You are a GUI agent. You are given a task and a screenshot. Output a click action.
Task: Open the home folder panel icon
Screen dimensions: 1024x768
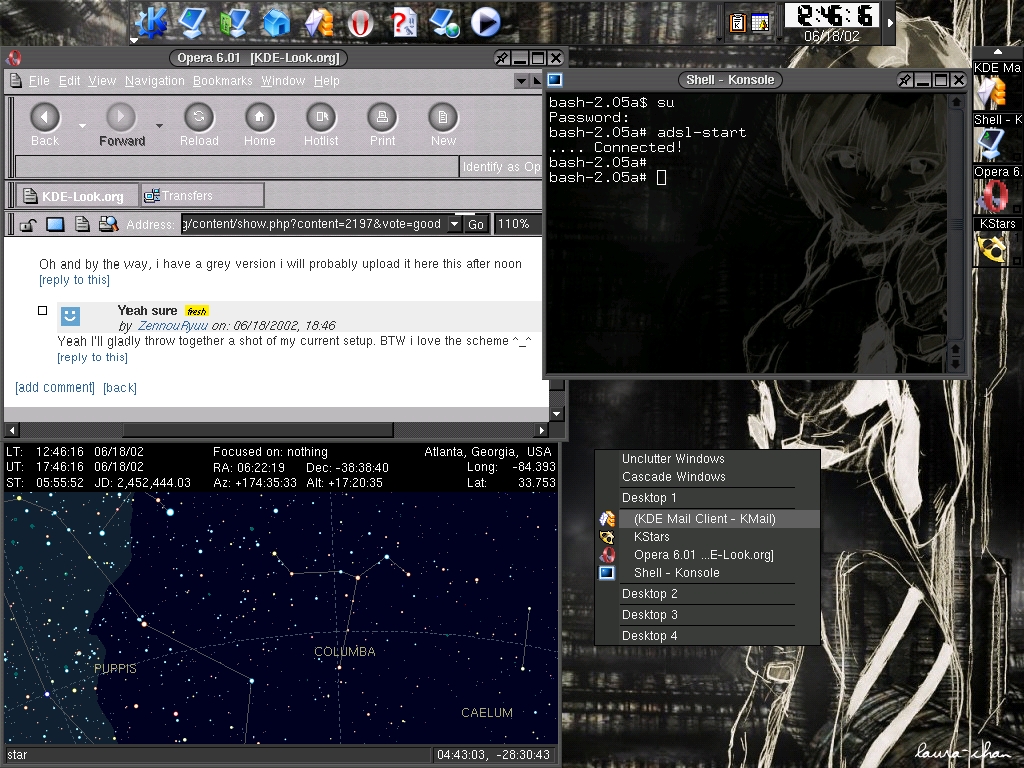276,22
